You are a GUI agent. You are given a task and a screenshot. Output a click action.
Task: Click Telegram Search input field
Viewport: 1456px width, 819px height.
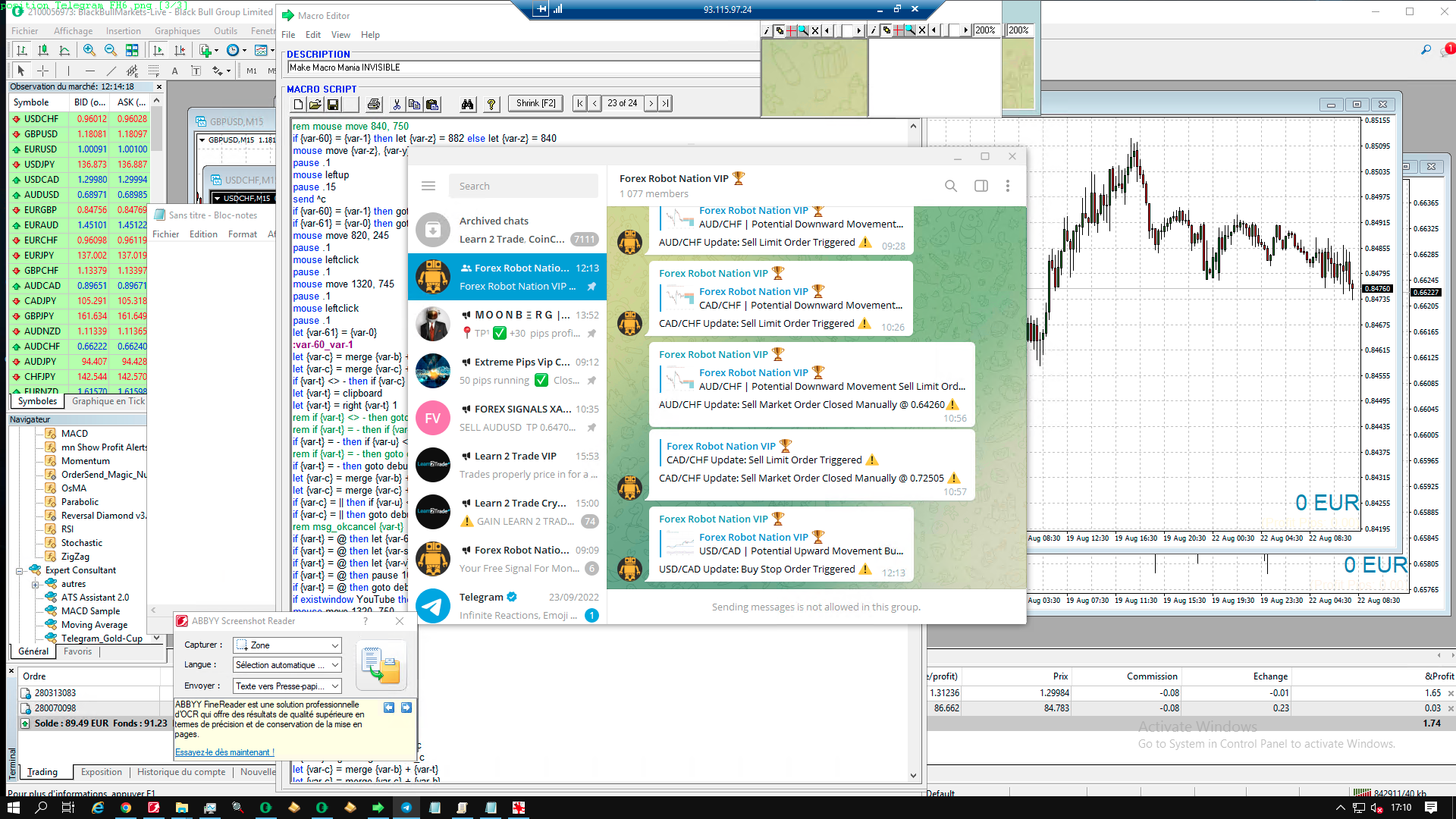[523, 186]
